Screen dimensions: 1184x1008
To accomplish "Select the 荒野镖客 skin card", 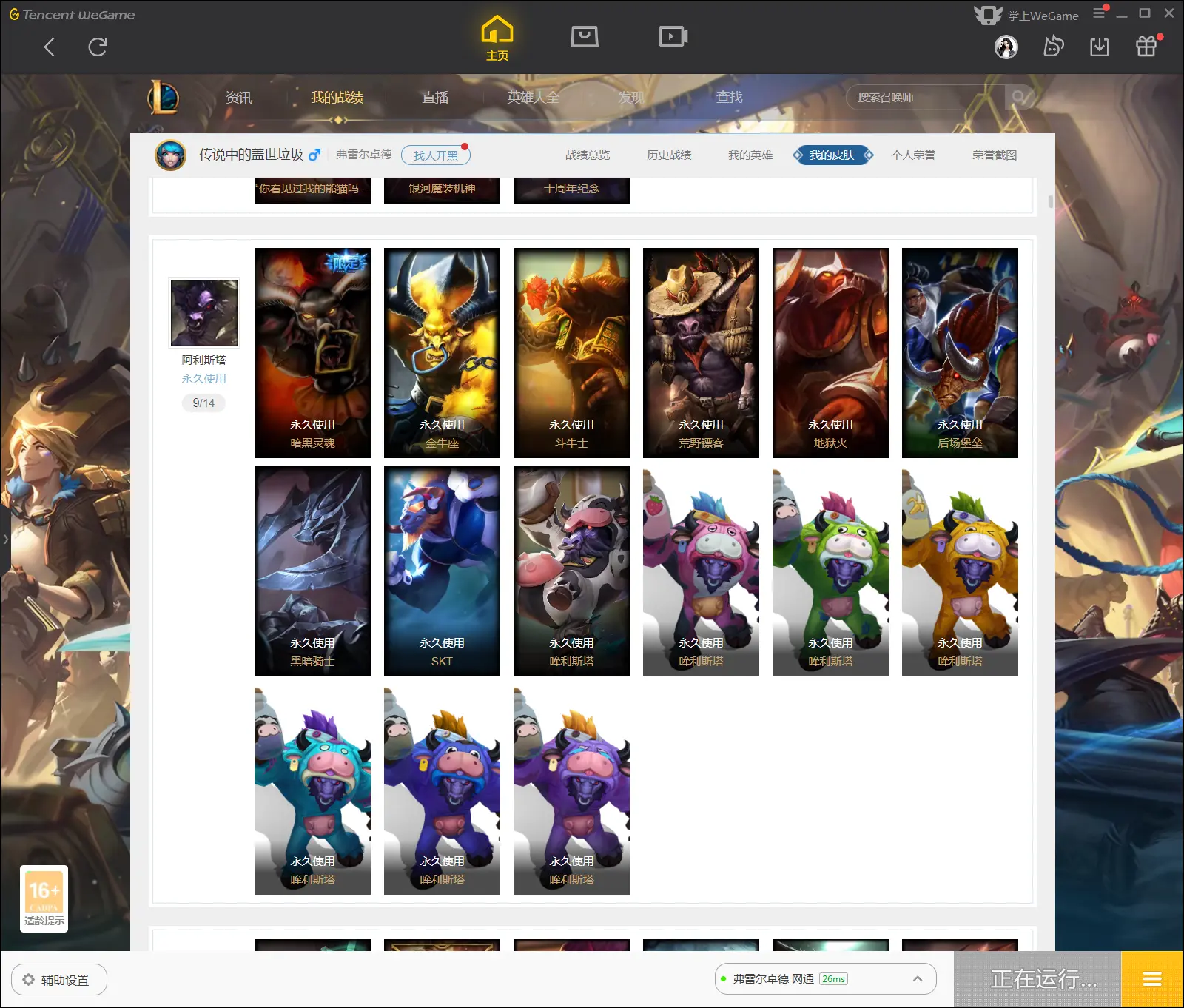I will [701, 353].
